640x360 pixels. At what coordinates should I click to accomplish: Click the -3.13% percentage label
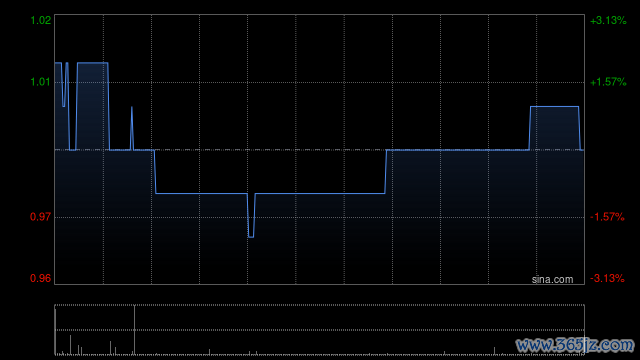[607, 278]
